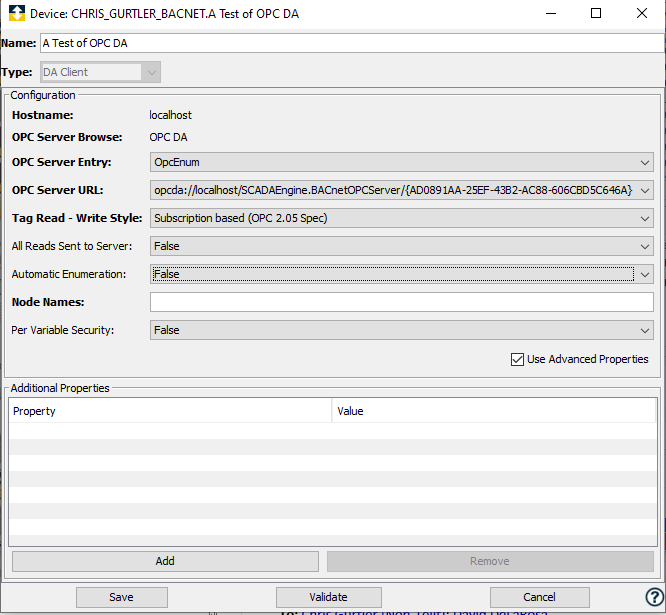Add a new additional property
Image resolution: width=666 pixels, height=615 pixels.
click(x=165, y=561)
